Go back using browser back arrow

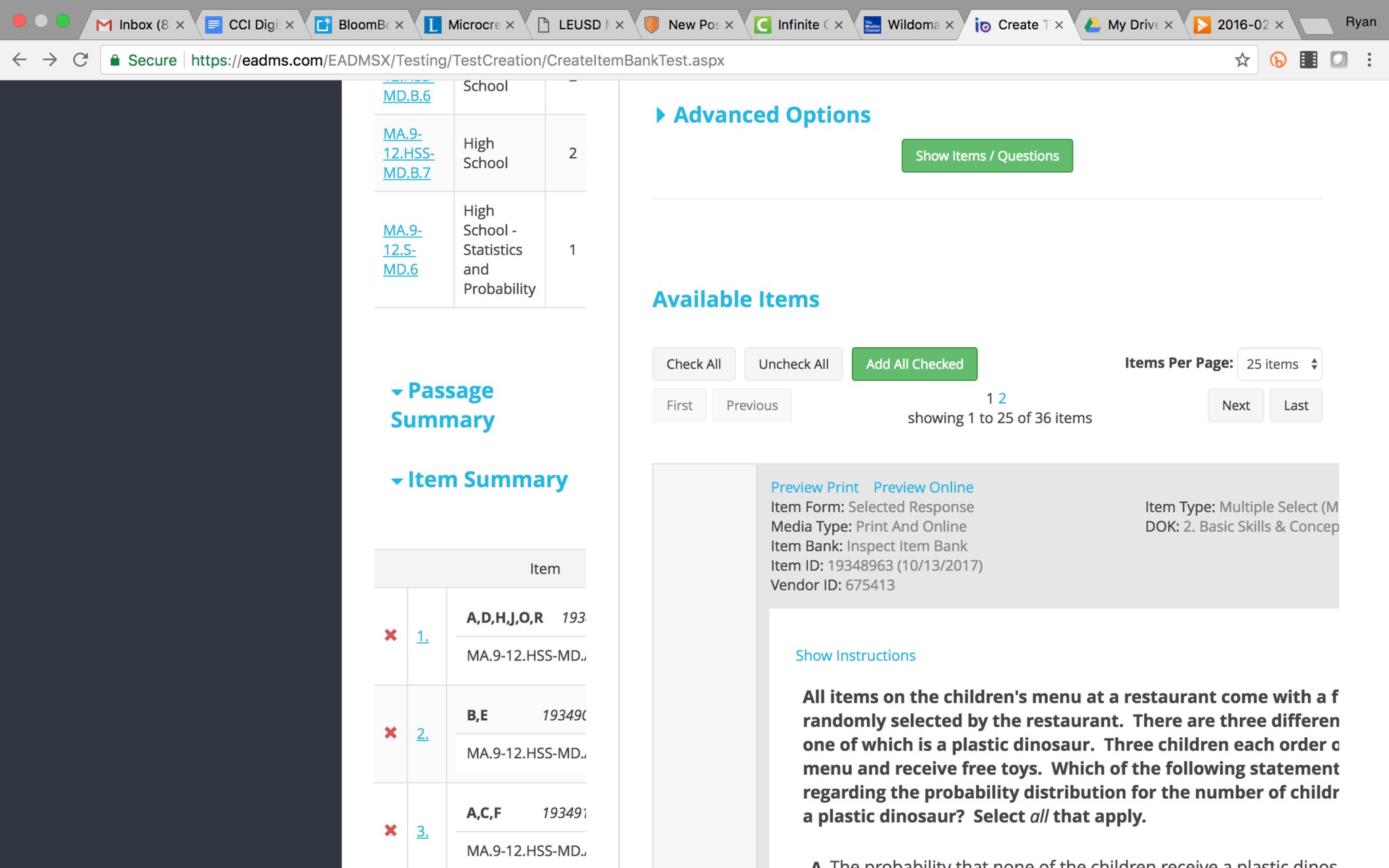tap(20, 60)
